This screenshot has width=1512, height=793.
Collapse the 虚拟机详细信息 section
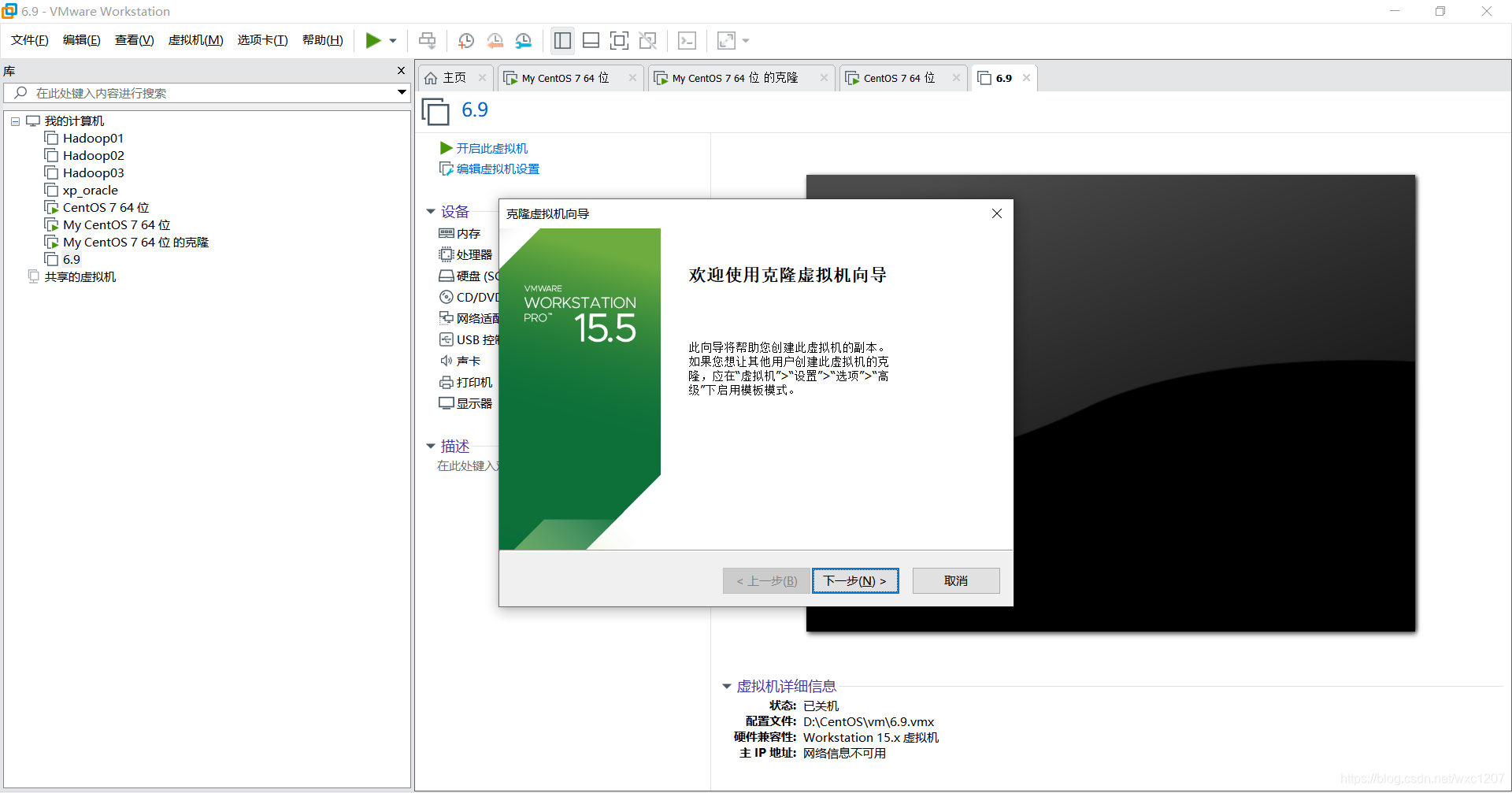click(727, 686)
